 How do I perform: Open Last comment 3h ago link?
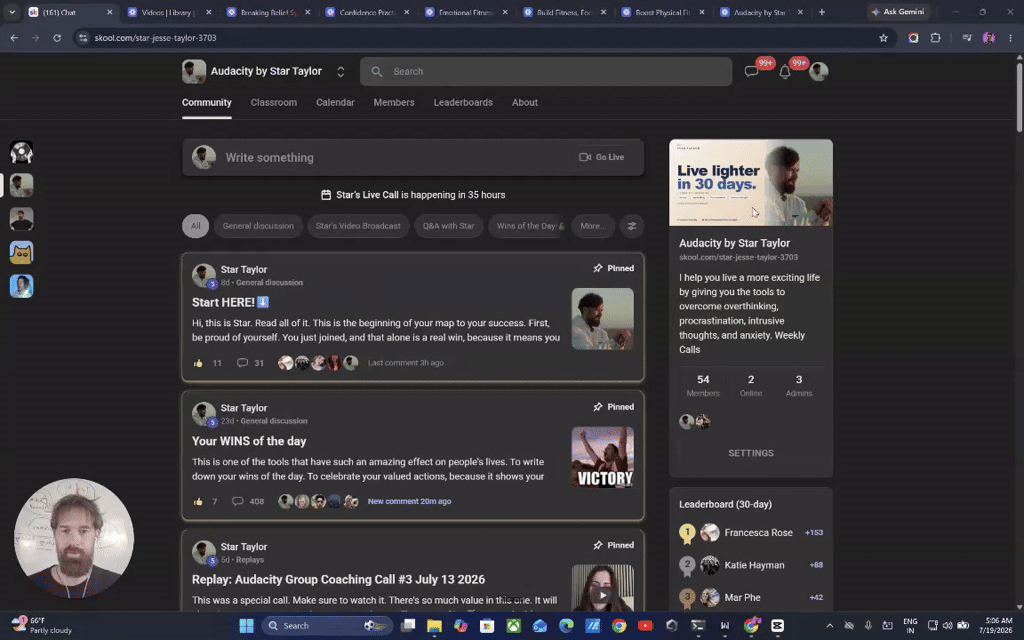coord(406,363)
